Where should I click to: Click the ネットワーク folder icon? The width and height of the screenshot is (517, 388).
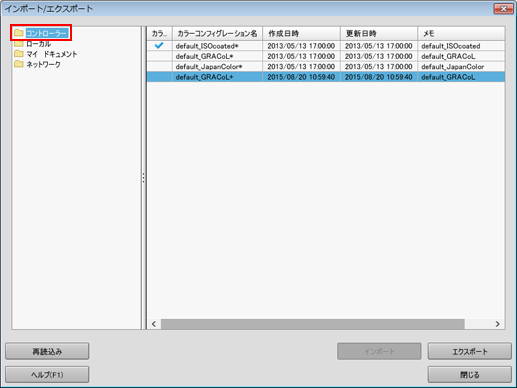19,64
